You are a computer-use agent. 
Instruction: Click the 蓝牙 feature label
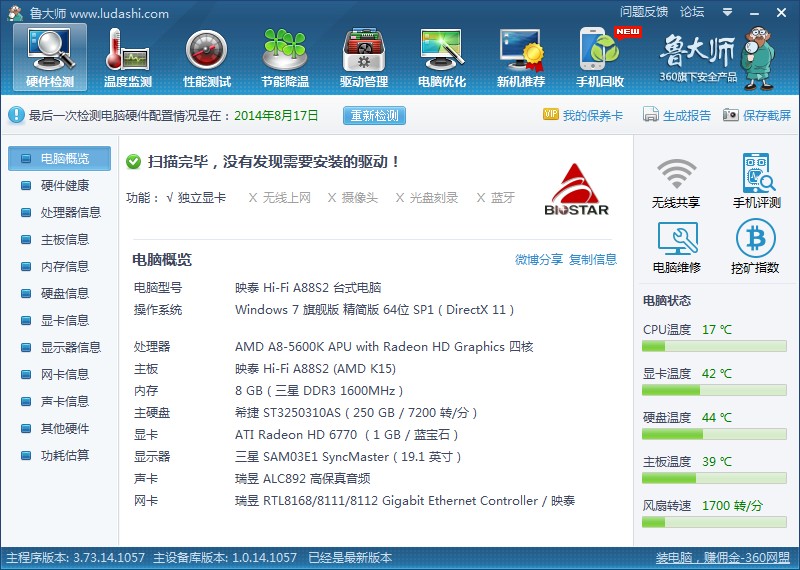[x=495, y=198]
